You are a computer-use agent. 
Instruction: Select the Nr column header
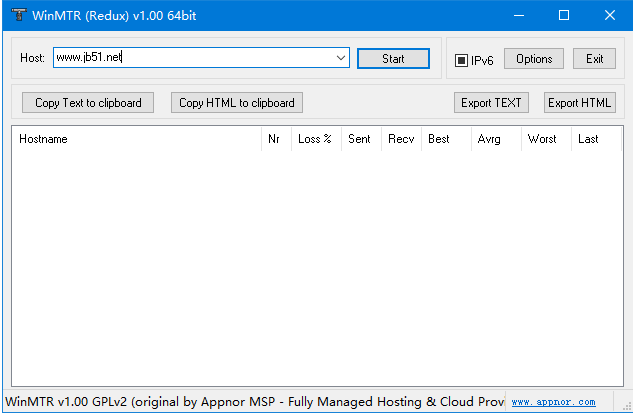point(275,139)
